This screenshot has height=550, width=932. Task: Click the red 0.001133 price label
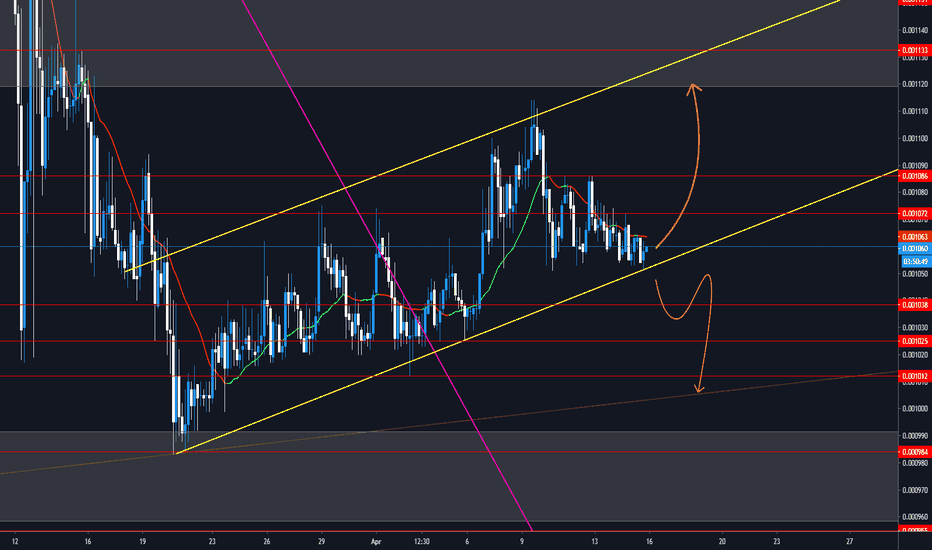tap(915, 51)
